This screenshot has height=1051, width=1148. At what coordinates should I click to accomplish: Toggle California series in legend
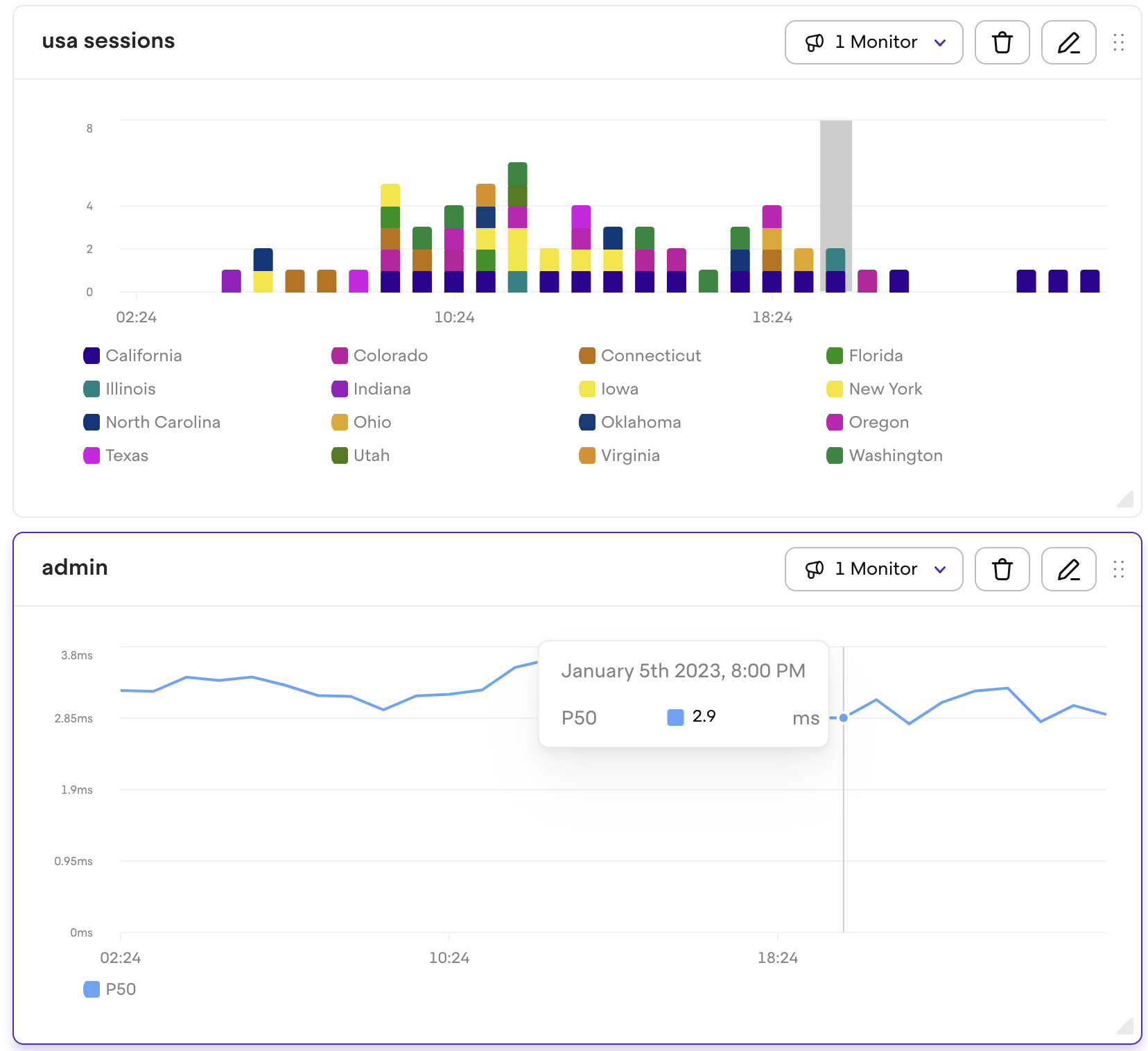point(143,356)
